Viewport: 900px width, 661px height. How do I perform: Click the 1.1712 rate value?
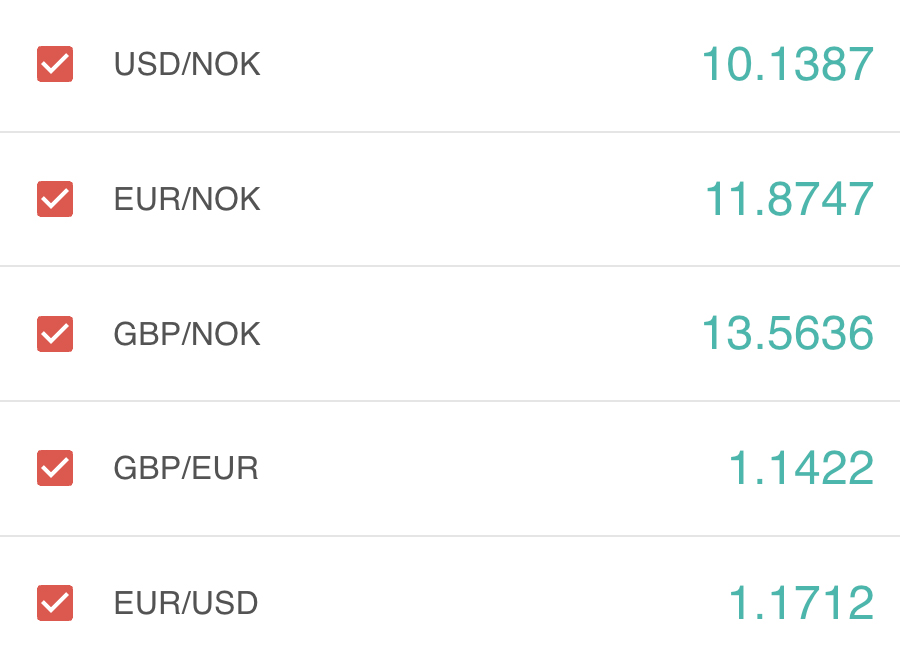[801, 603]
